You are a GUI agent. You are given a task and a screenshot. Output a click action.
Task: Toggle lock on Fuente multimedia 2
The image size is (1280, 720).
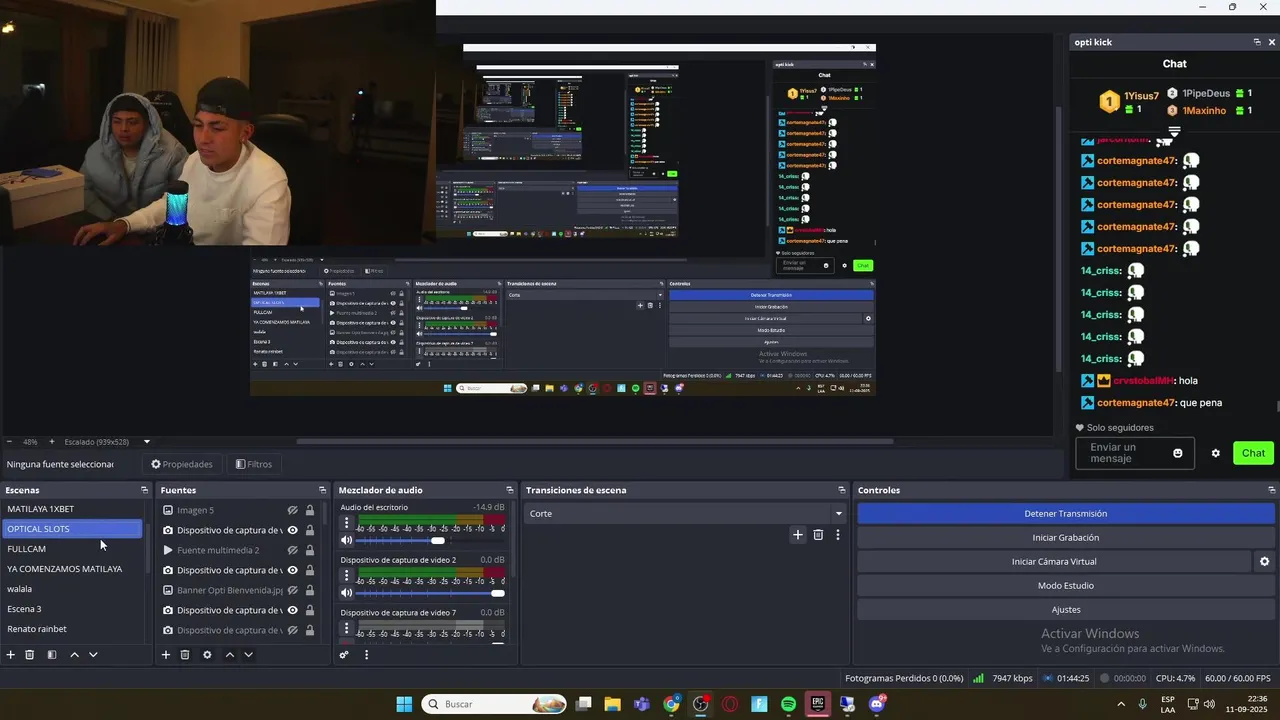pos(310,550)
